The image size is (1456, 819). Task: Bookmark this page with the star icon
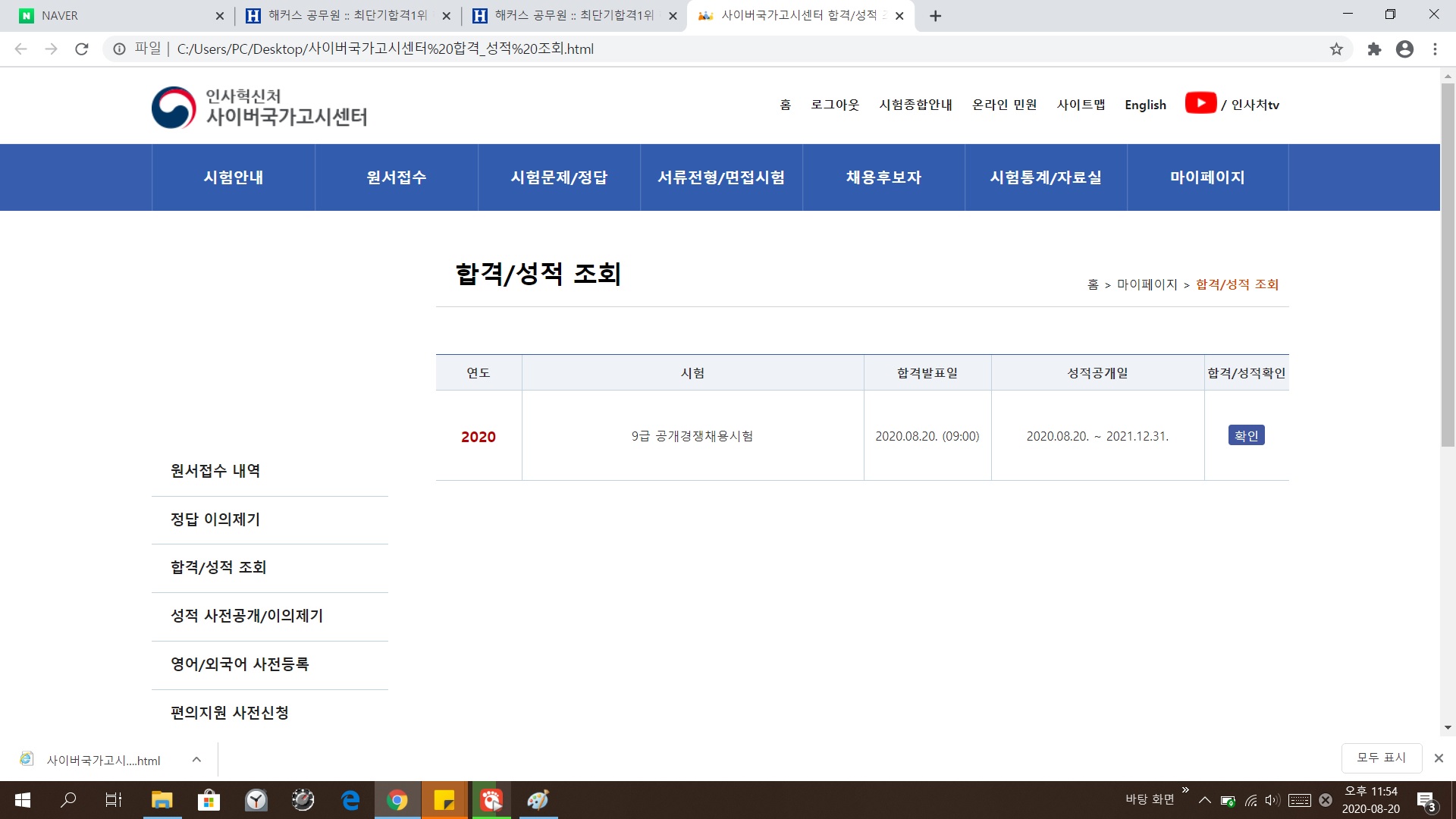(x=1336, y=49)
